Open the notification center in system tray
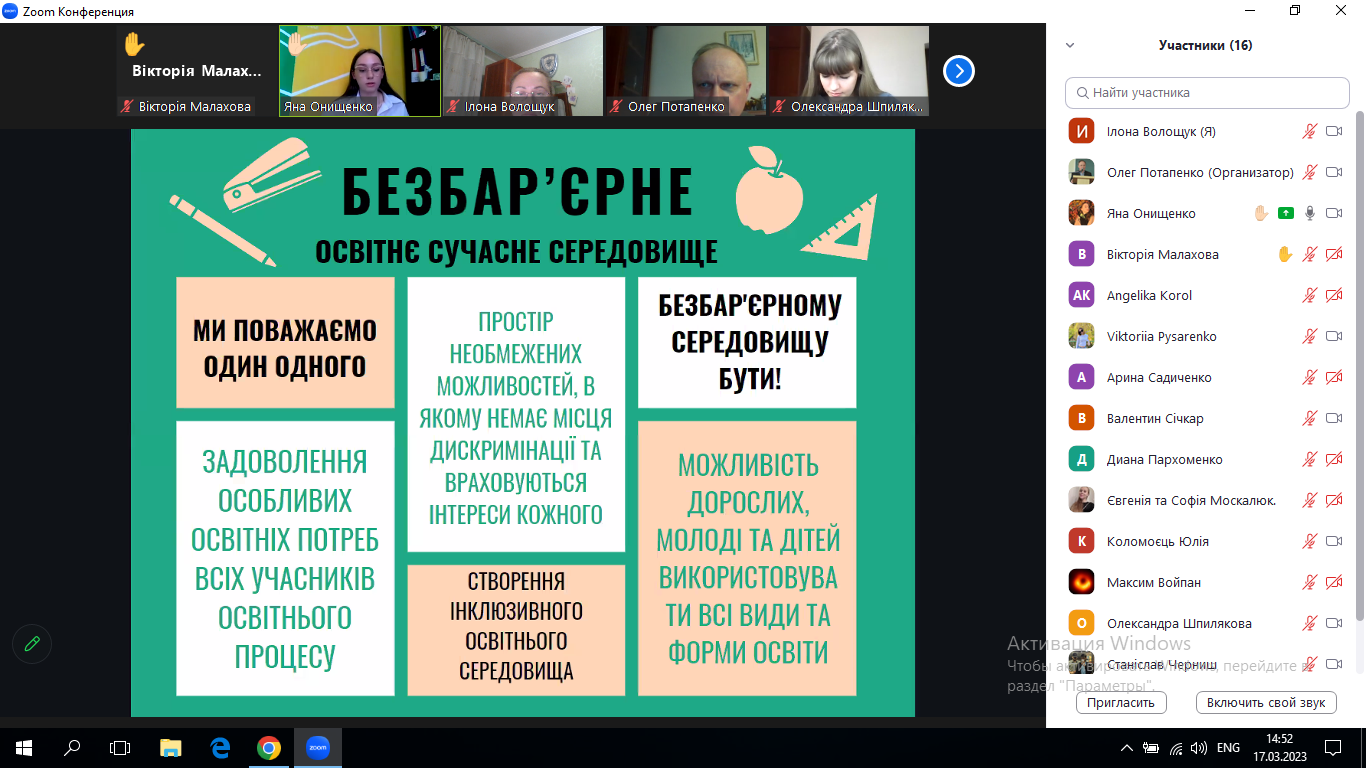The width and height of the screenshot is (1366, 768). pyautogui.click(x=1332, y=747)
